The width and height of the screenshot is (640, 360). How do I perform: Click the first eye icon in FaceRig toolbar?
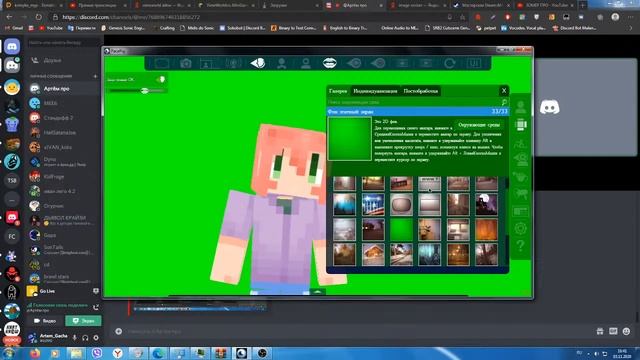354,63
